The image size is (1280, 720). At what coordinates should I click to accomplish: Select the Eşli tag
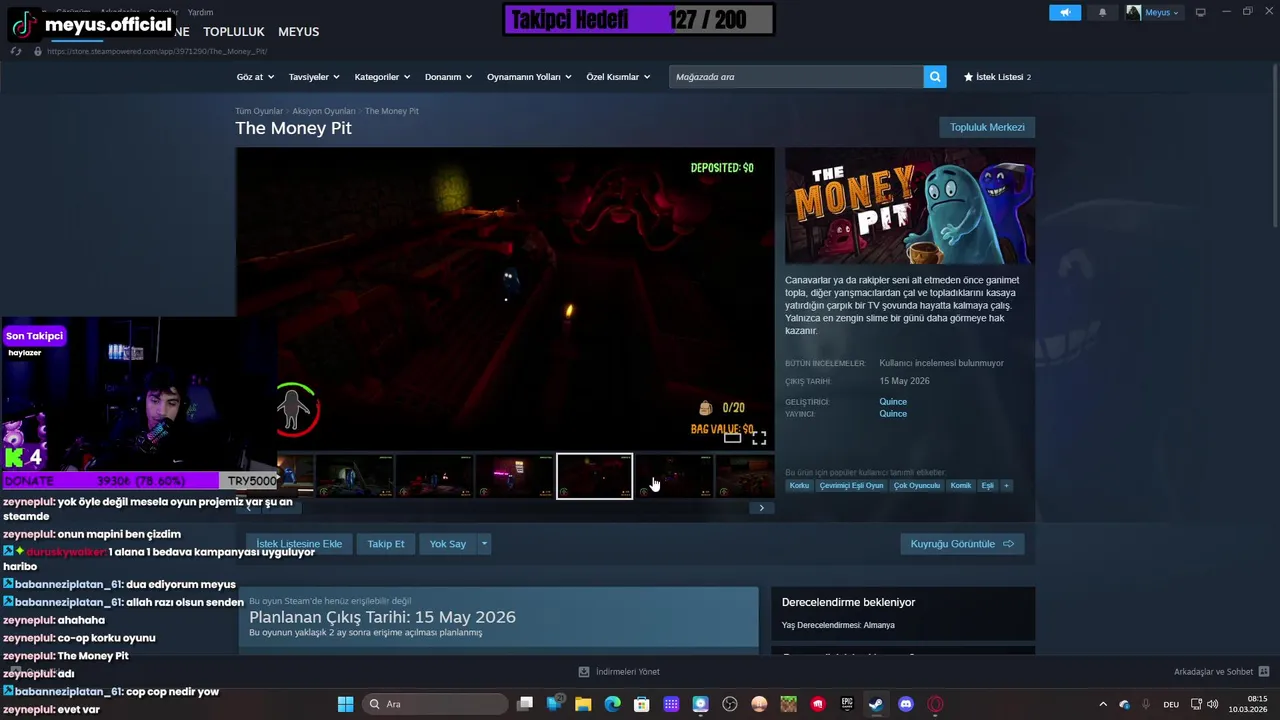pos(987,486)
